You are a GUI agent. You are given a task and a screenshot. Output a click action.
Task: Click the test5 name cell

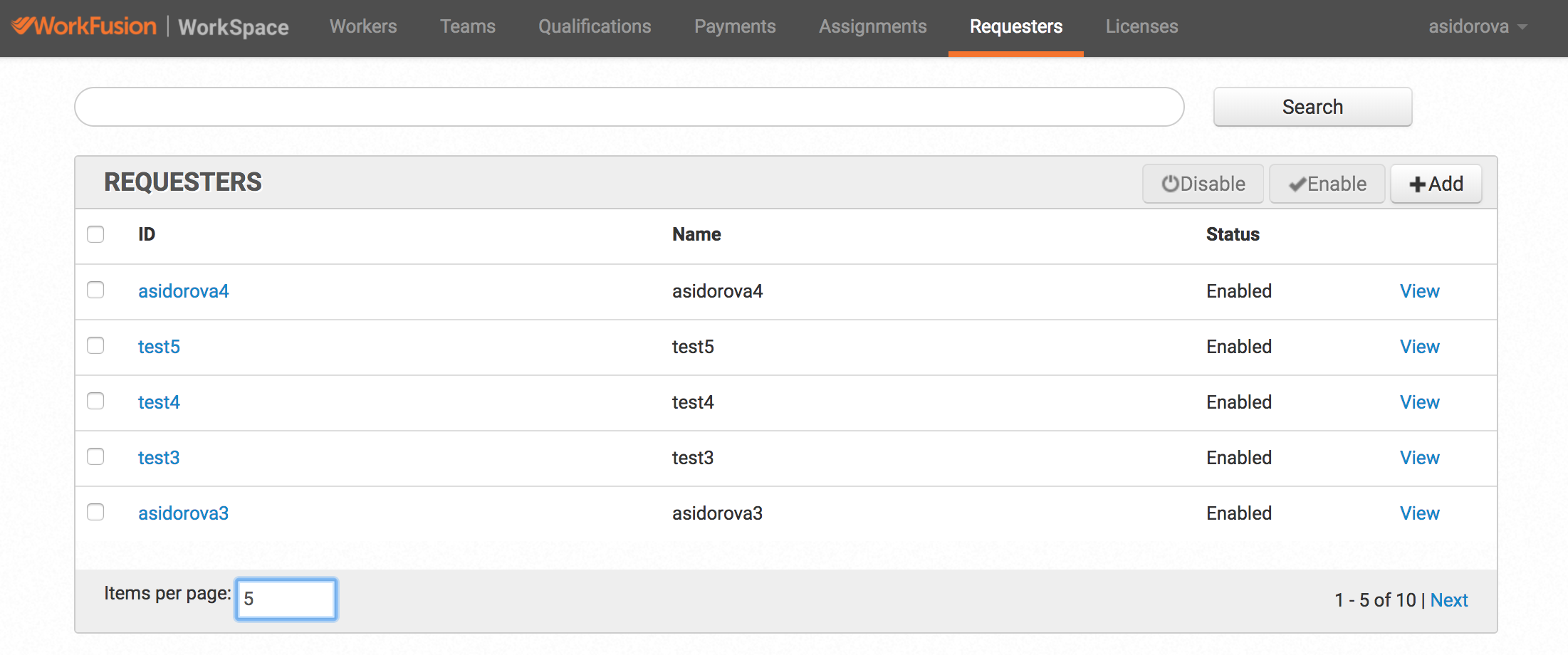[693, 347]
